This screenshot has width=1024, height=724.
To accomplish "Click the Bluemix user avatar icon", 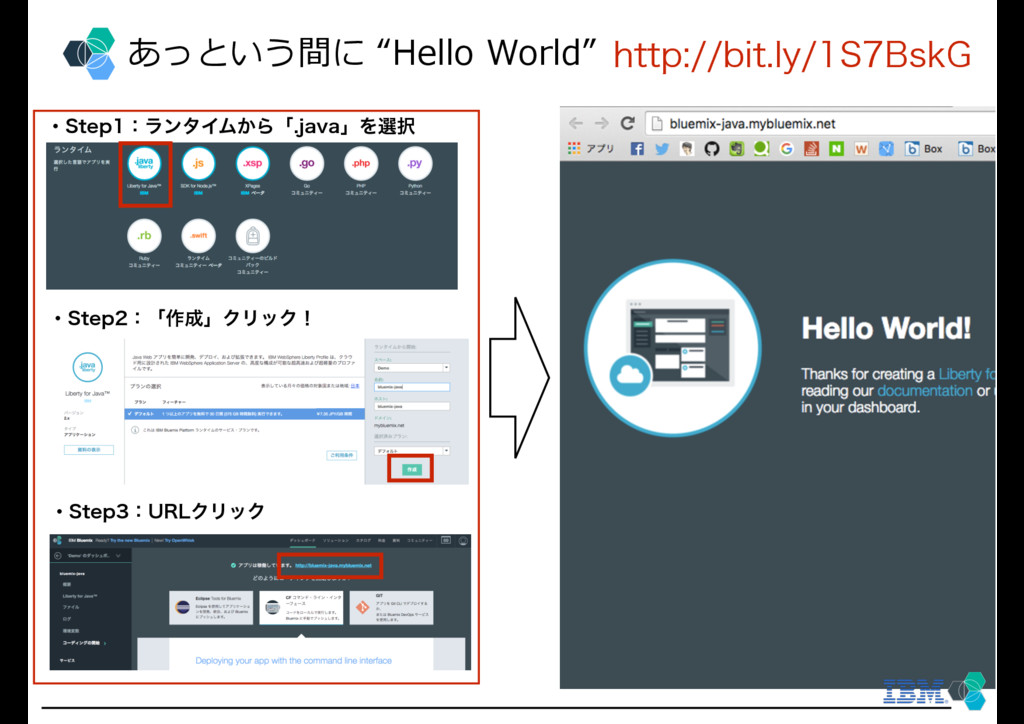I will 463,541.
